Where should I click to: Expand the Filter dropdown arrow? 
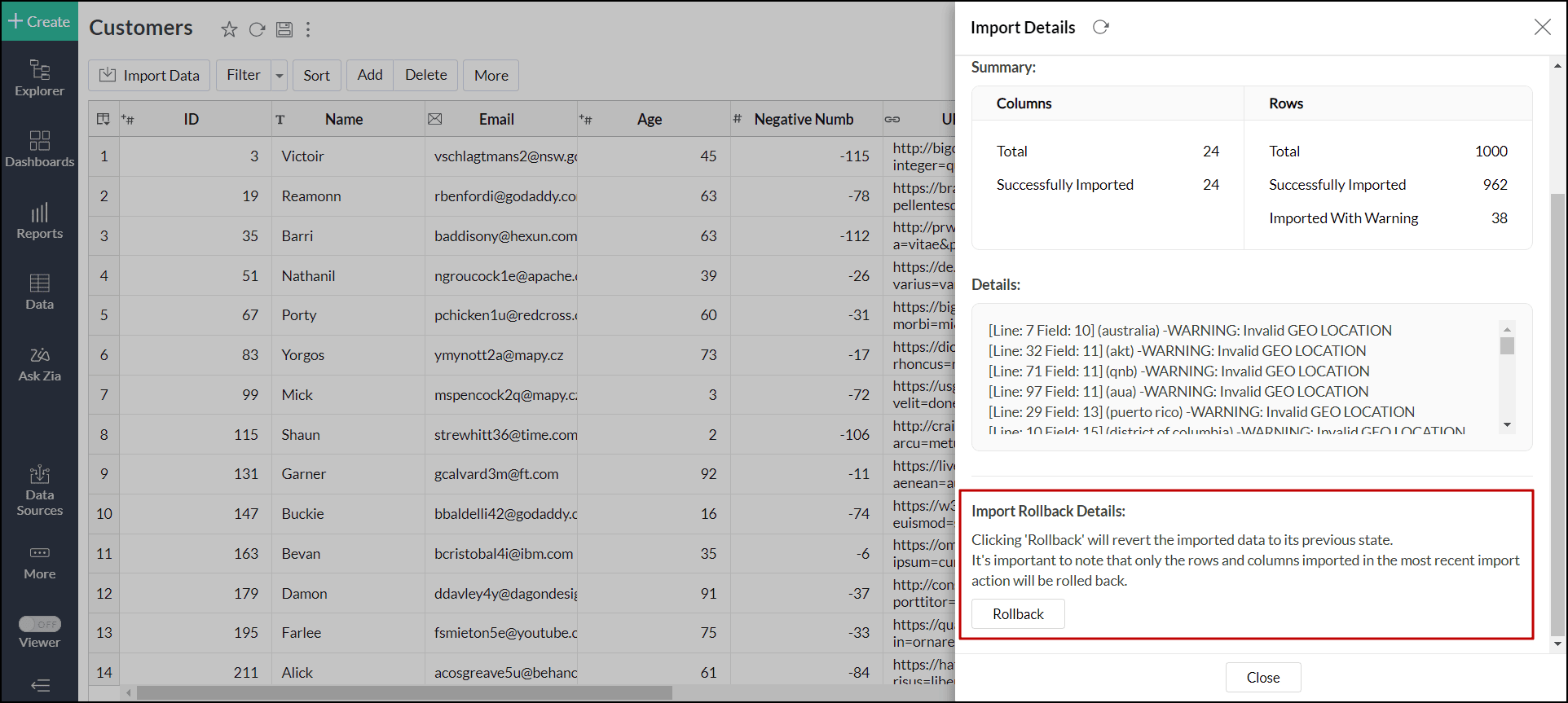[x=280, y=76]
